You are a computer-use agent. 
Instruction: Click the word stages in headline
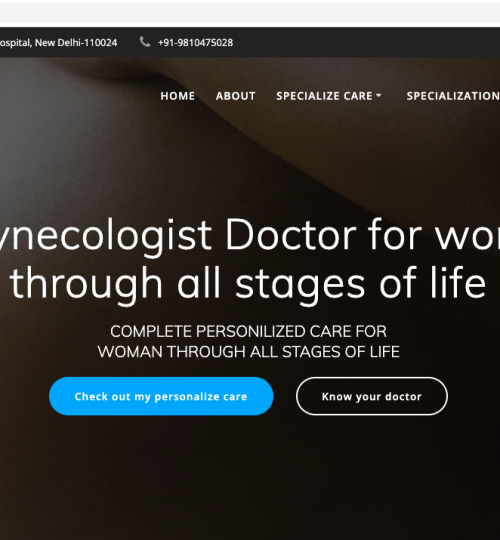click(300, 285)
